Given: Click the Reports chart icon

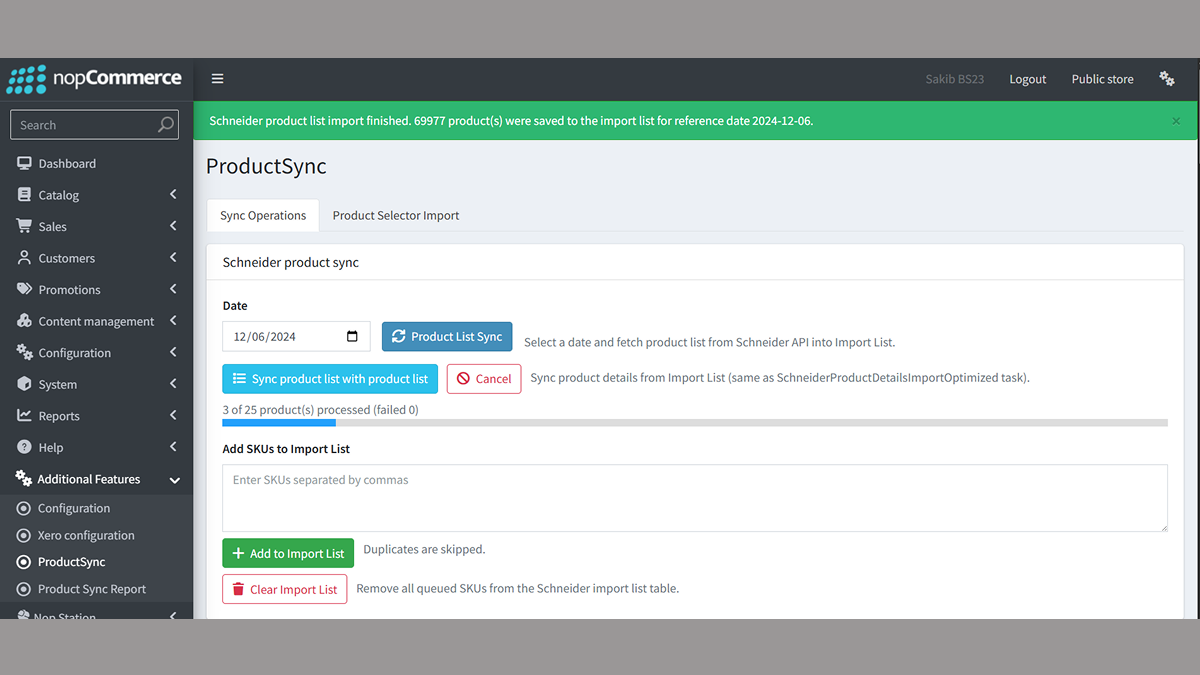Looking at the screenshot, I should 25,415.
